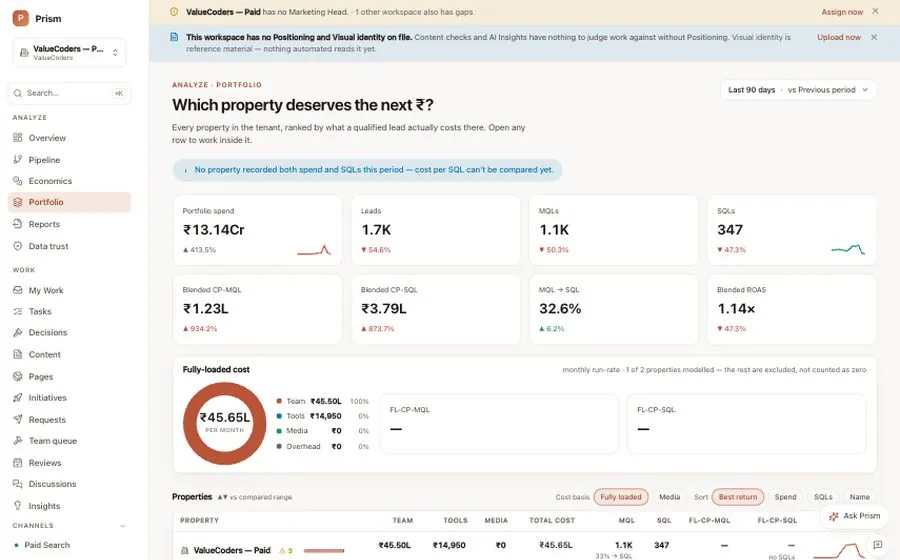Dismiss the Marketing Head warning banner
The height and width of the screenshot is (560, 900).
coord(875,11)
